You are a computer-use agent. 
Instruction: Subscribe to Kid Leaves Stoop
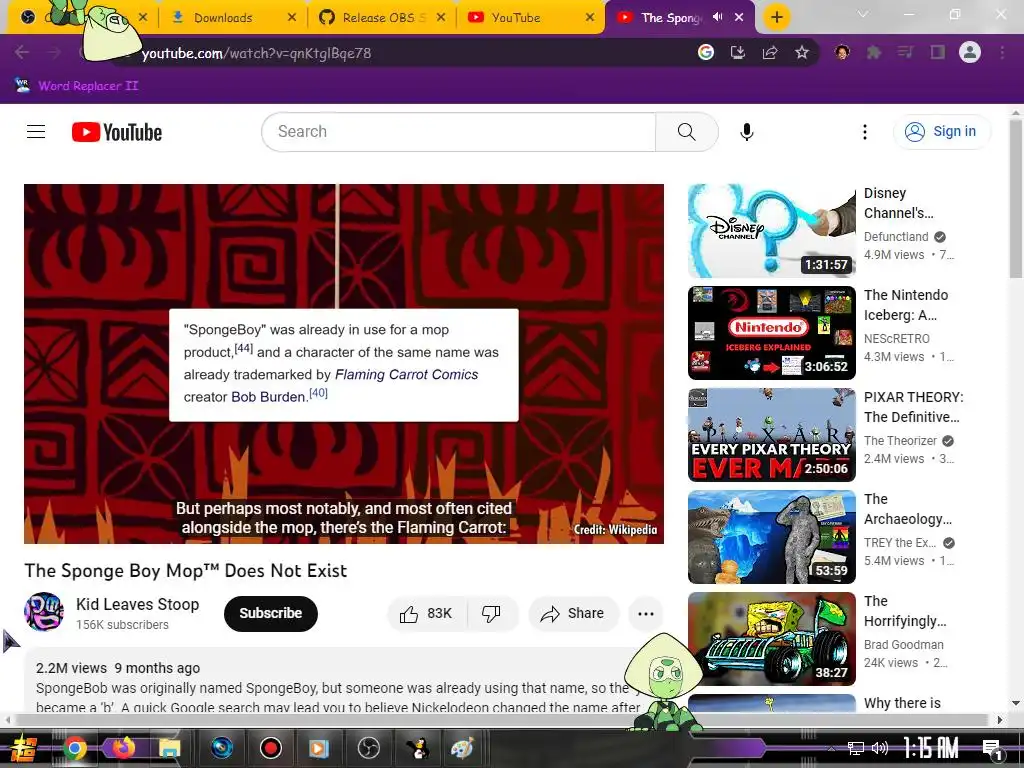(x=270, y=613)
